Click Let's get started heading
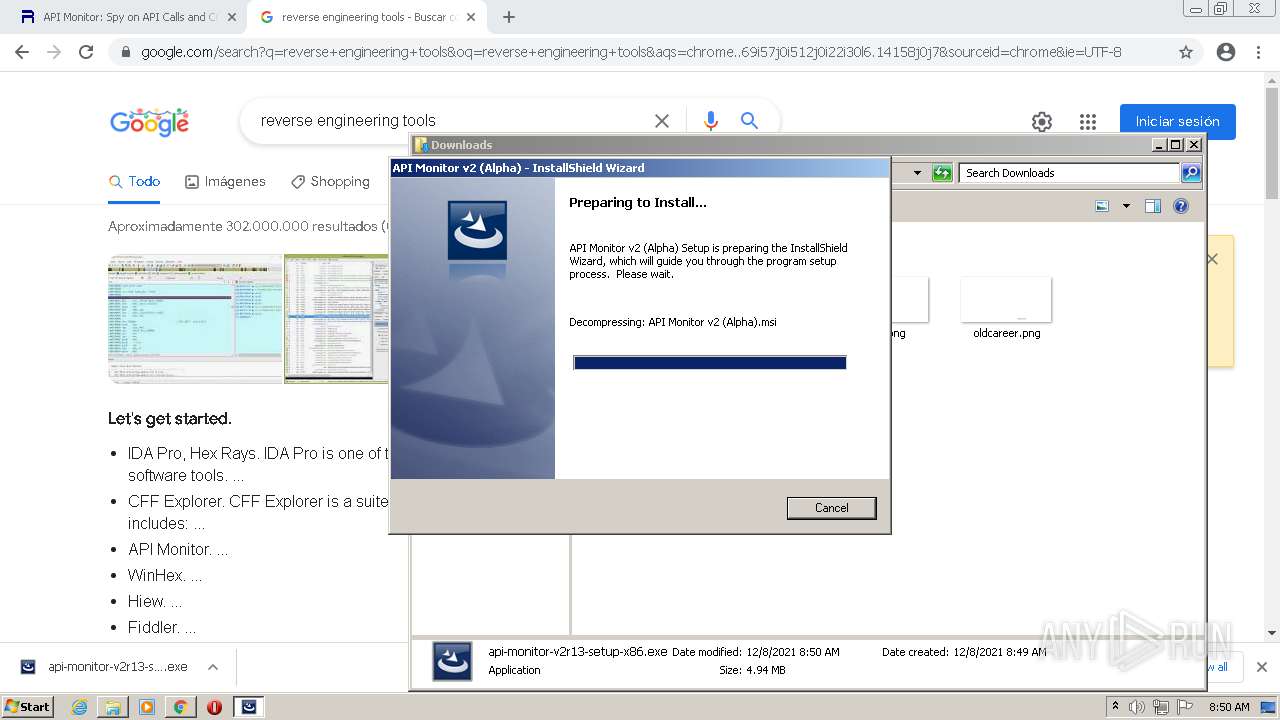The image size is (1280, 720). point(170,419)
